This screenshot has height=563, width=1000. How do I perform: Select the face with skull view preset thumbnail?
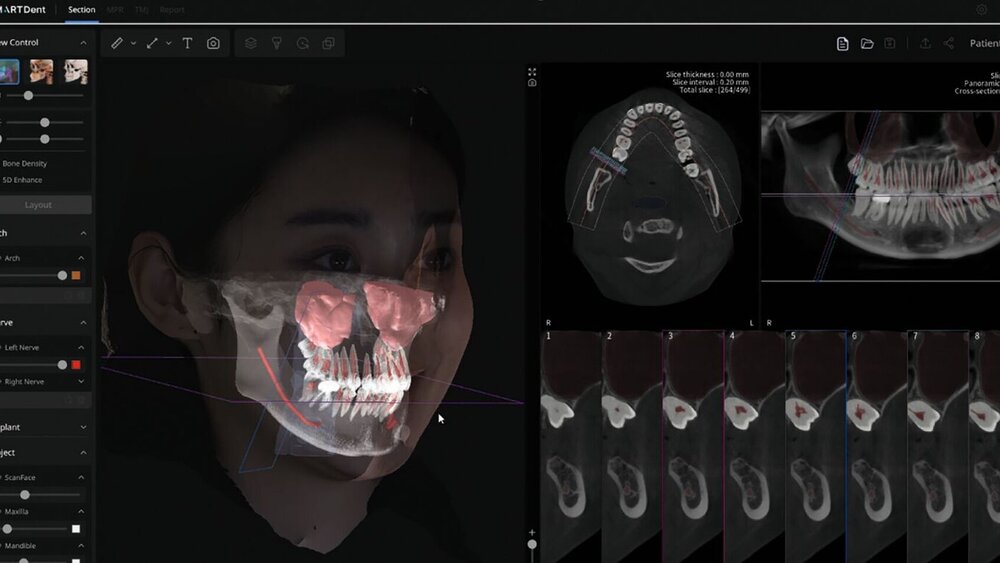(41, 71)
